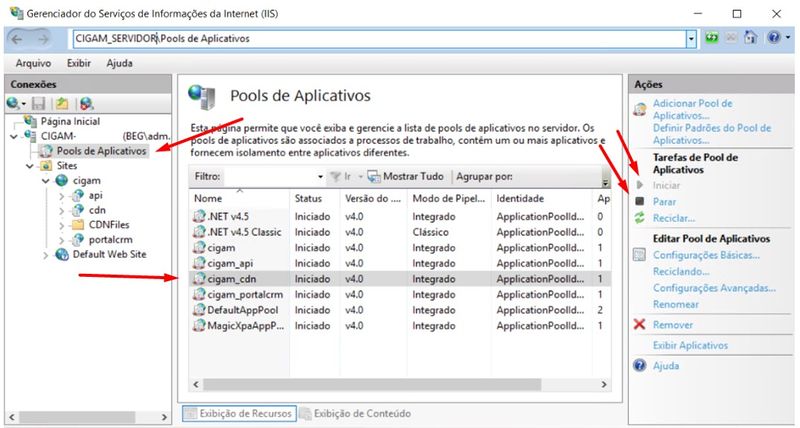Click the Reciclar green arrows icon
This screenshot has height=428, width=800.
pos(640,218)
